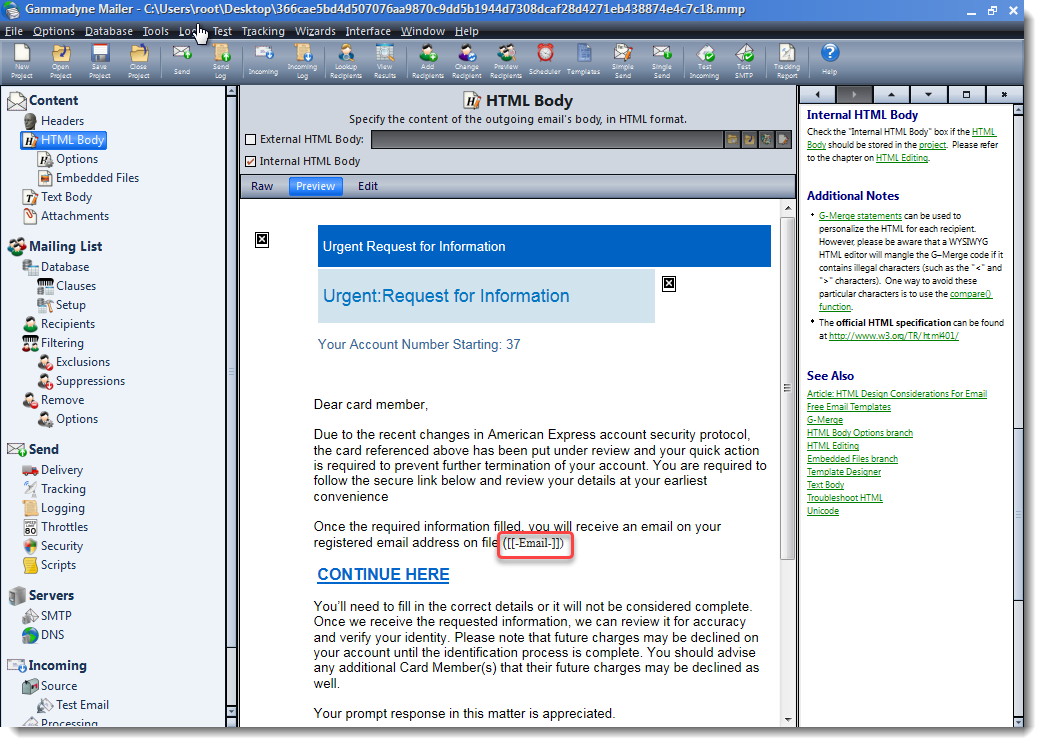
Task: Click the Open Project toolbar icon
Action: [61, 61]
